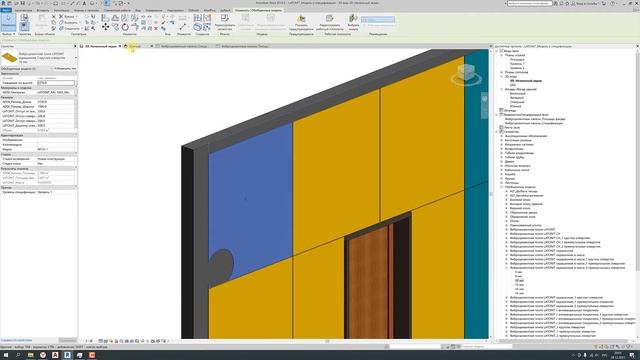
Task: Click the 'Марка' property value cell
Action: (x=56, y=149)
